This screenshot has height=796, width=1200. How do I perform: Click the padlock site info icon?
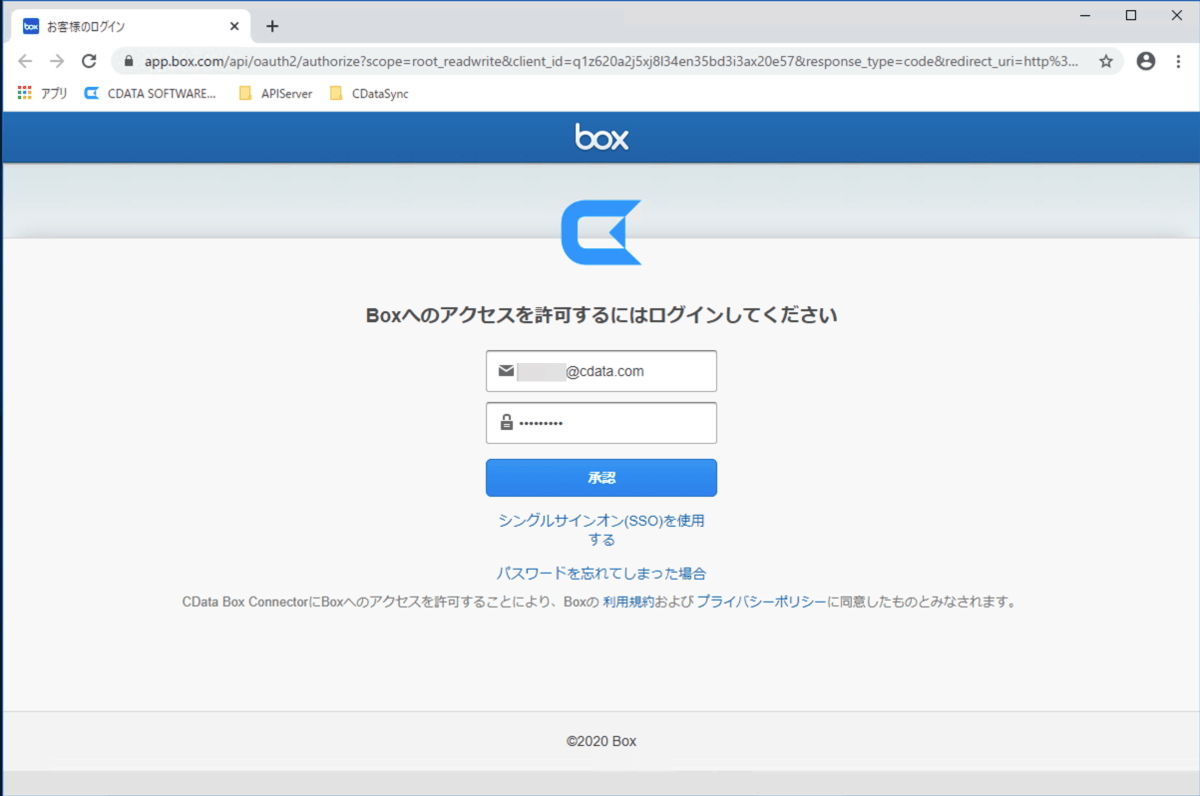(x=128, y=61)
